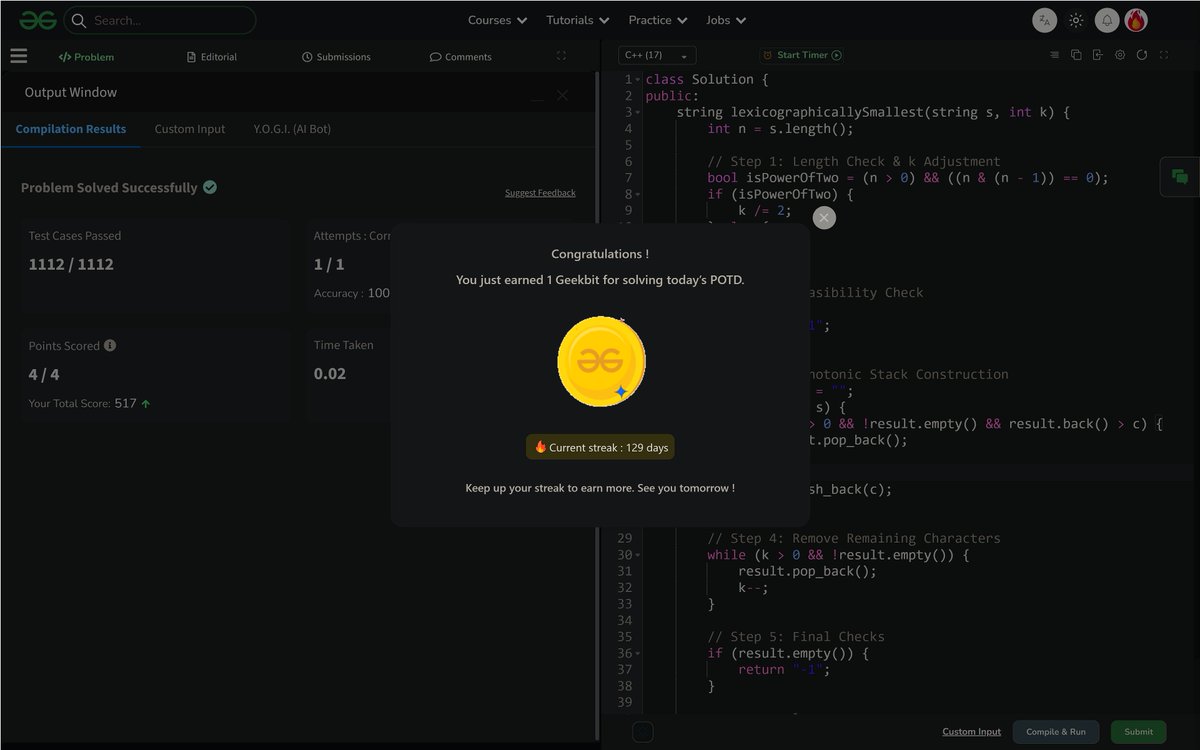Toggle the light/dark theme sun icon
1200x750 pixels.
pyautogui.click(x=1076, y=20)
